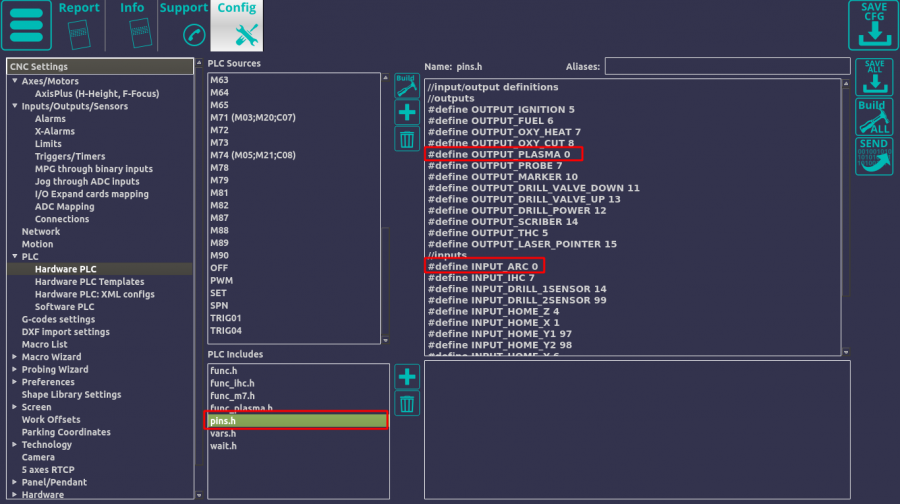The image size is (900, 504).
Task: Select M71 (M03;M20;C07) in PLC Sources
Action: point(251,117)
